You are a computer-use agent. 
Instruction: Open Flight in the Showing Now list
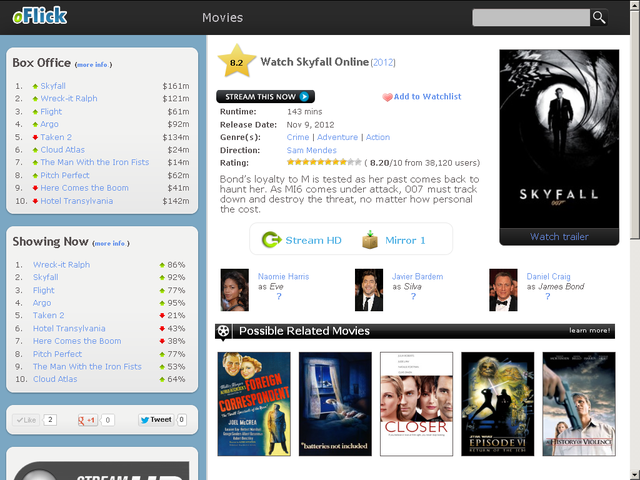[43, 290]
